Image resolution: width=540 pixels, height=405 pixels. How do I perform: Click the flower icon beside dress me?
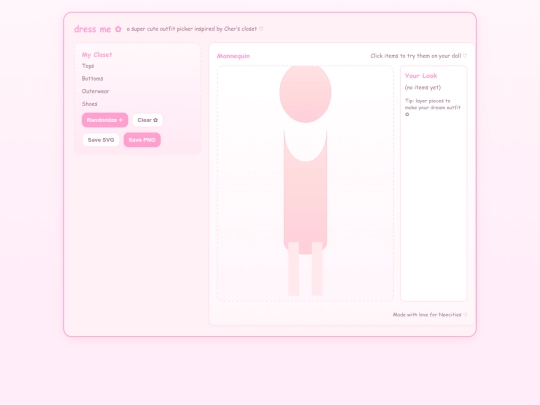(x=118, y=29)
